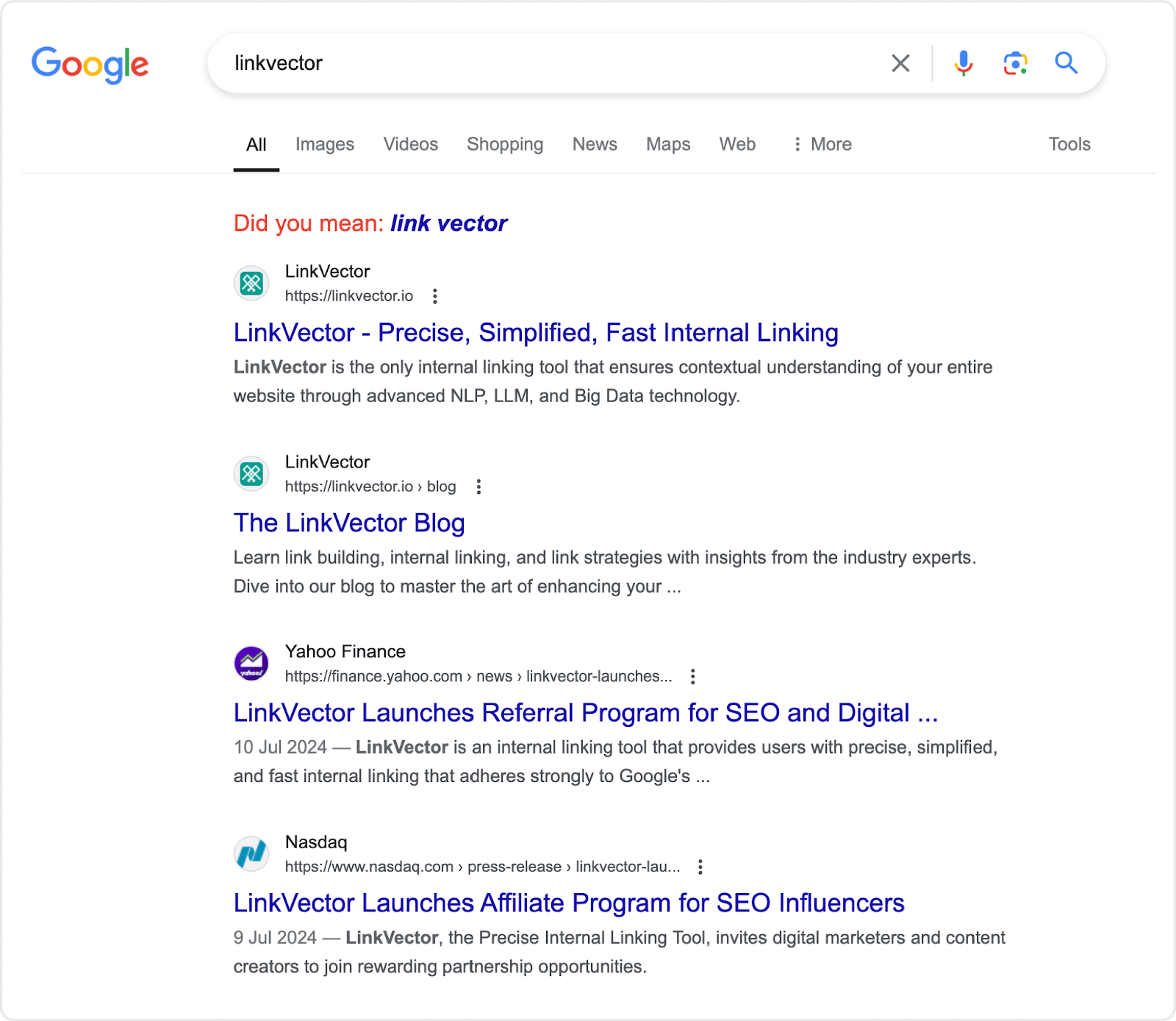The image size is (1176, 1021).
Task: Click the magnifying glass search button
Action: [1066, 63]
